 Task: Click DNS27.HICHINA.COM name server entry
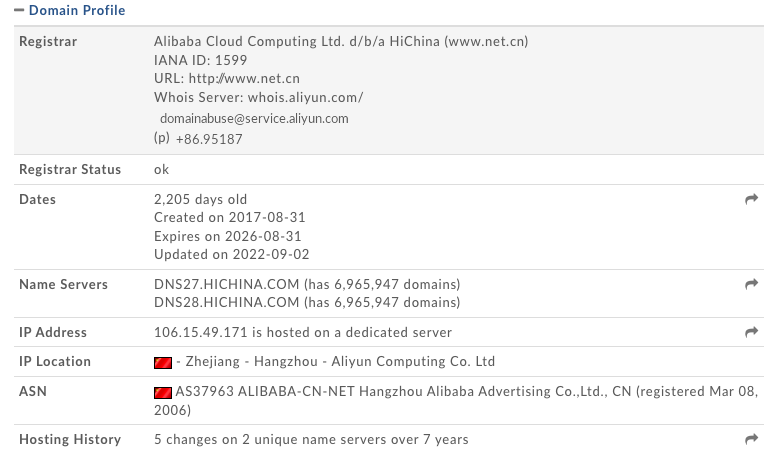307,284
